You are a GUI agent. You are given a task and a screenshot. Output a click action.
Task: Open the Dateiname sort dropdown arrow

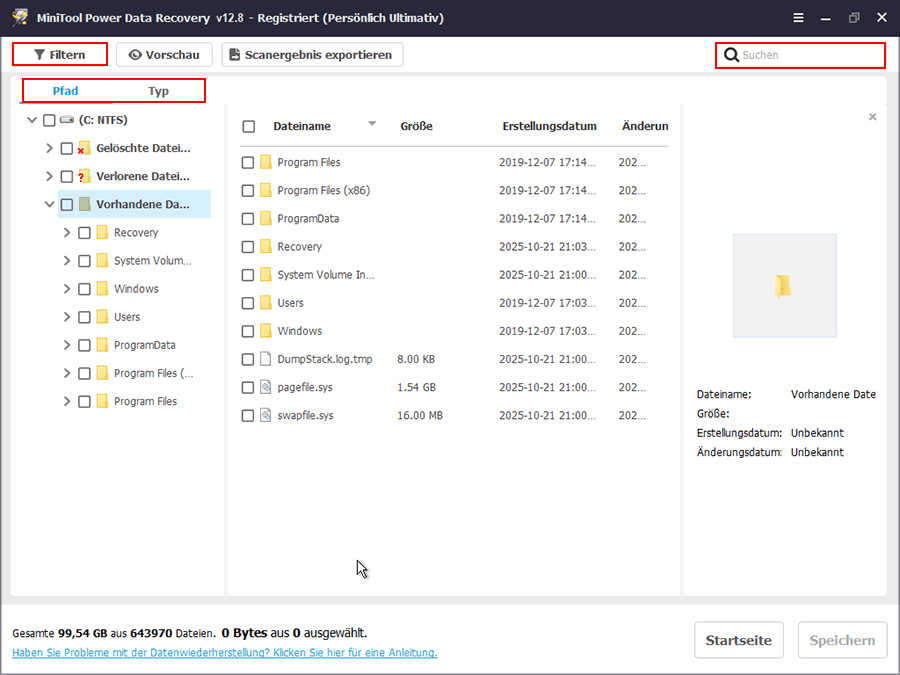click(371, 125)
